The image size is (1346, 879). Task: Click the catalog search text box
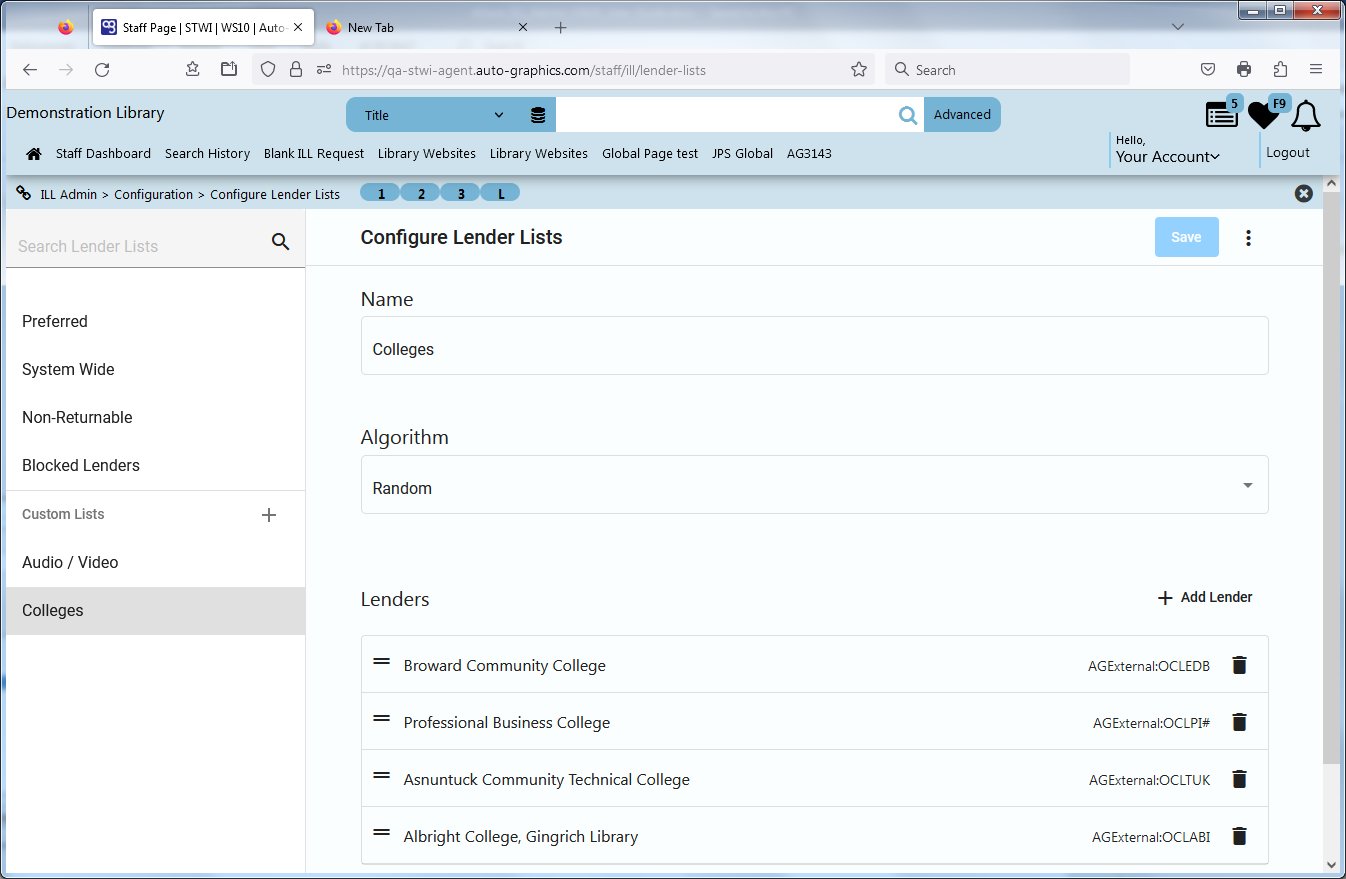(x=724, y=115)
